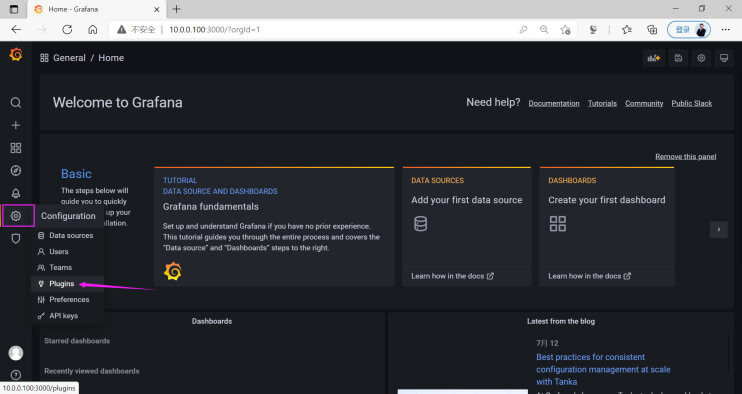Close the Home - Grafana tab
Screen dimensions: 742x394
(157, 9)
